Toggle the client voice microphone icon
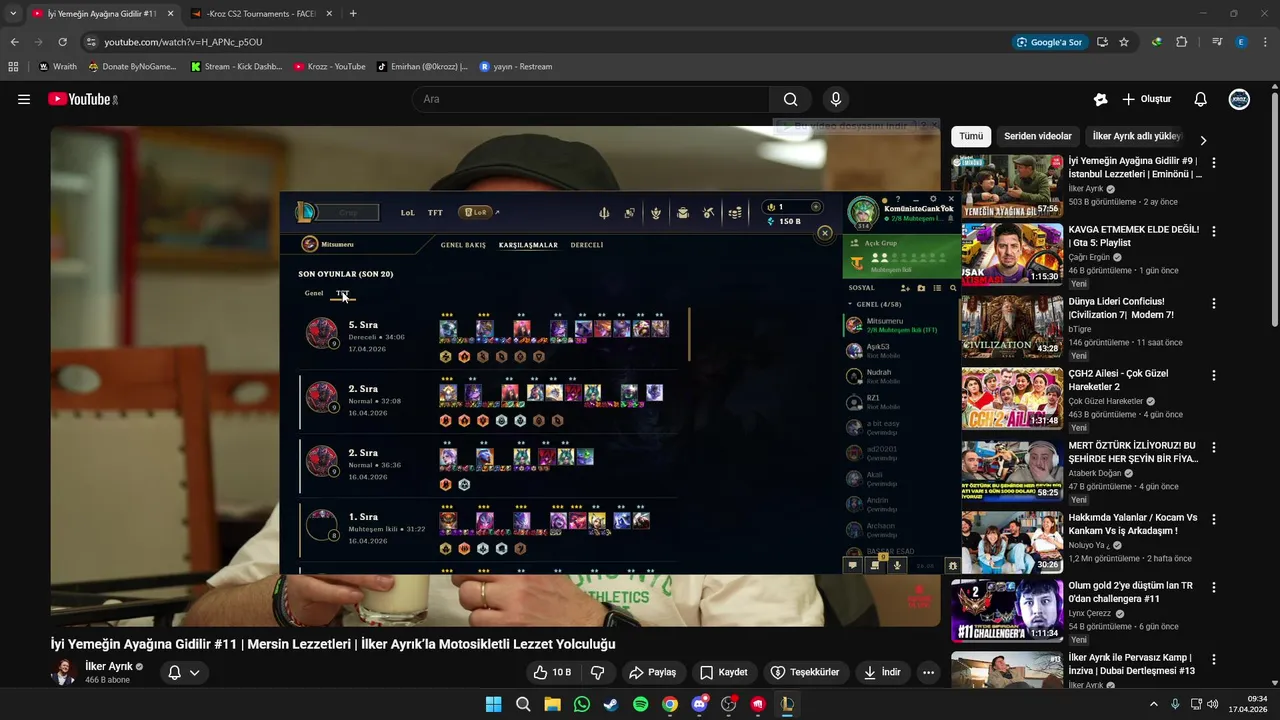The image size is (1280, 720). pos(897,565)
